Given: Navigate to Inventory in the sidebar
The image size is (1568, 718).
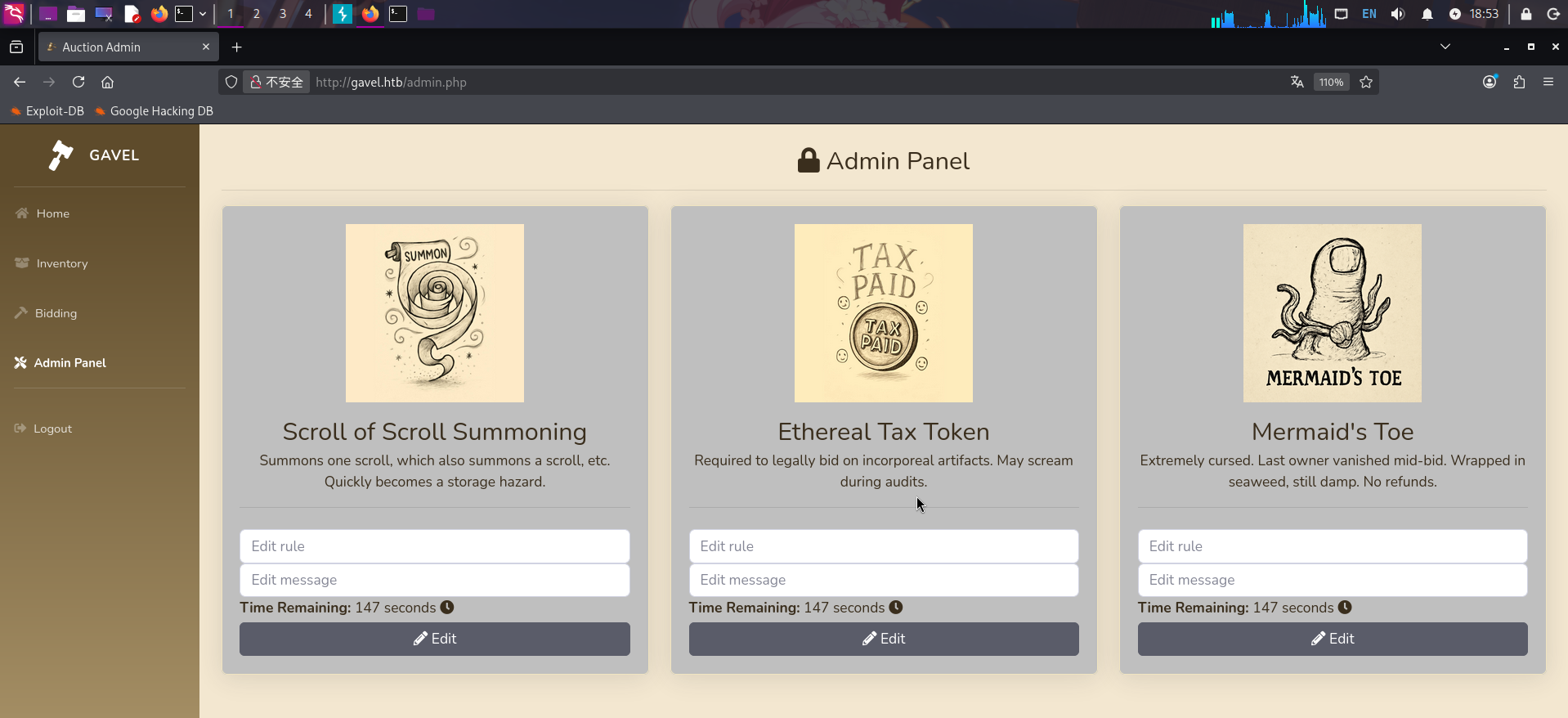Looking at the screenshot, I should [x=61, y=263].
